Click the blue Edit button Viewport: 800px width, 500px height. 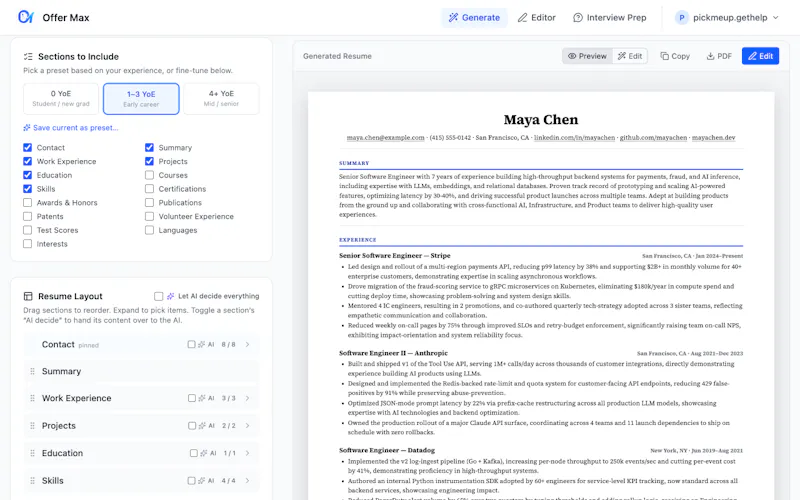(760, 56)
